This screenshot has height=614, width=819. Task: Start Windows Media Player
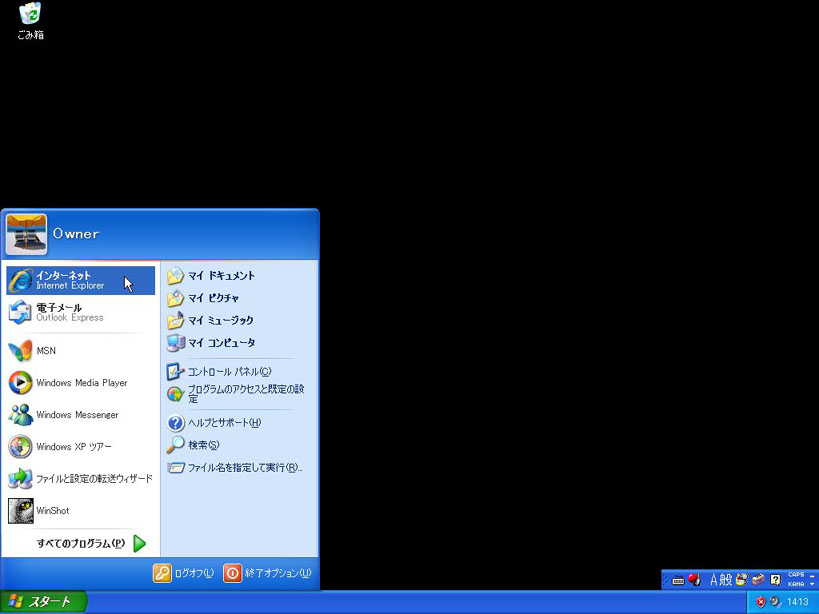click(x=81, y=383)
